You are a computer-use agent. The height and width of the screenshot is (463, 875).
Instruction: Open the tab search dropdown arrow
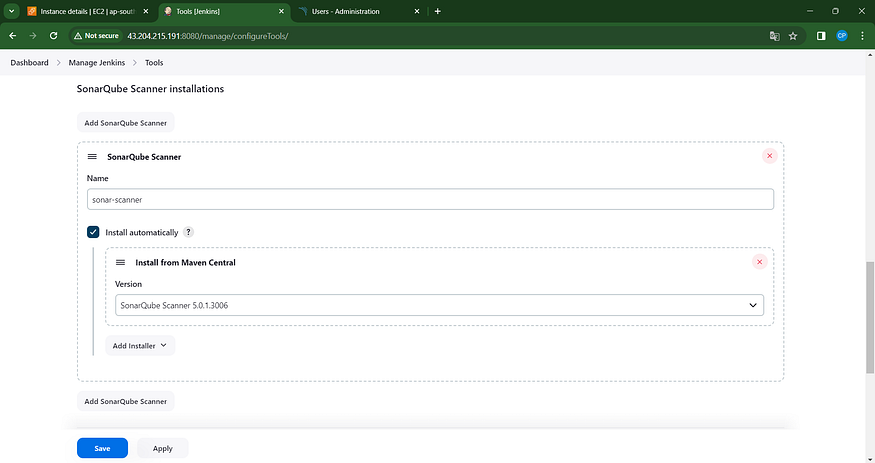click(11, 11)
